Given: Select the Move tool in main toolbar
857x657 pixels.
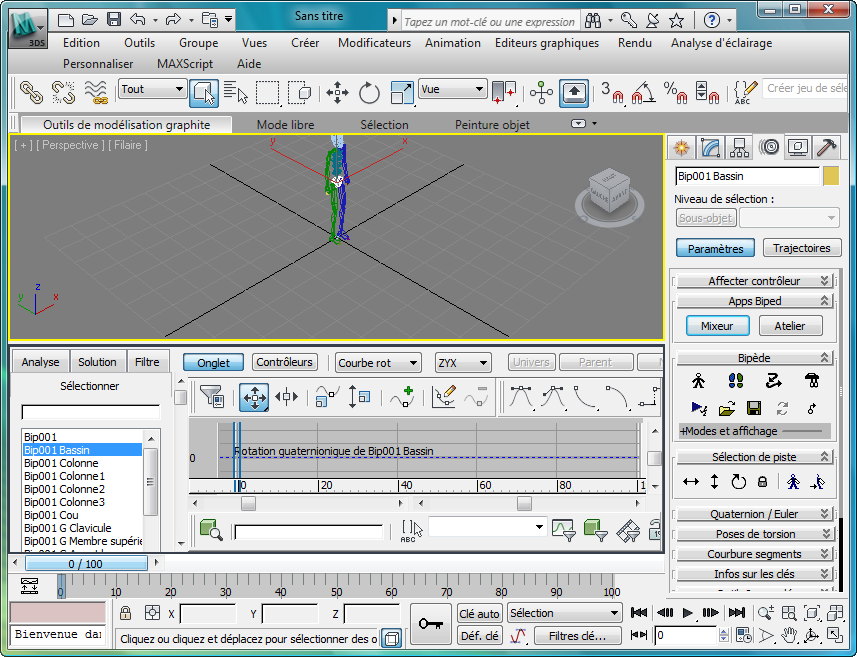Looking at the screenshot, I should click(337, 93).
